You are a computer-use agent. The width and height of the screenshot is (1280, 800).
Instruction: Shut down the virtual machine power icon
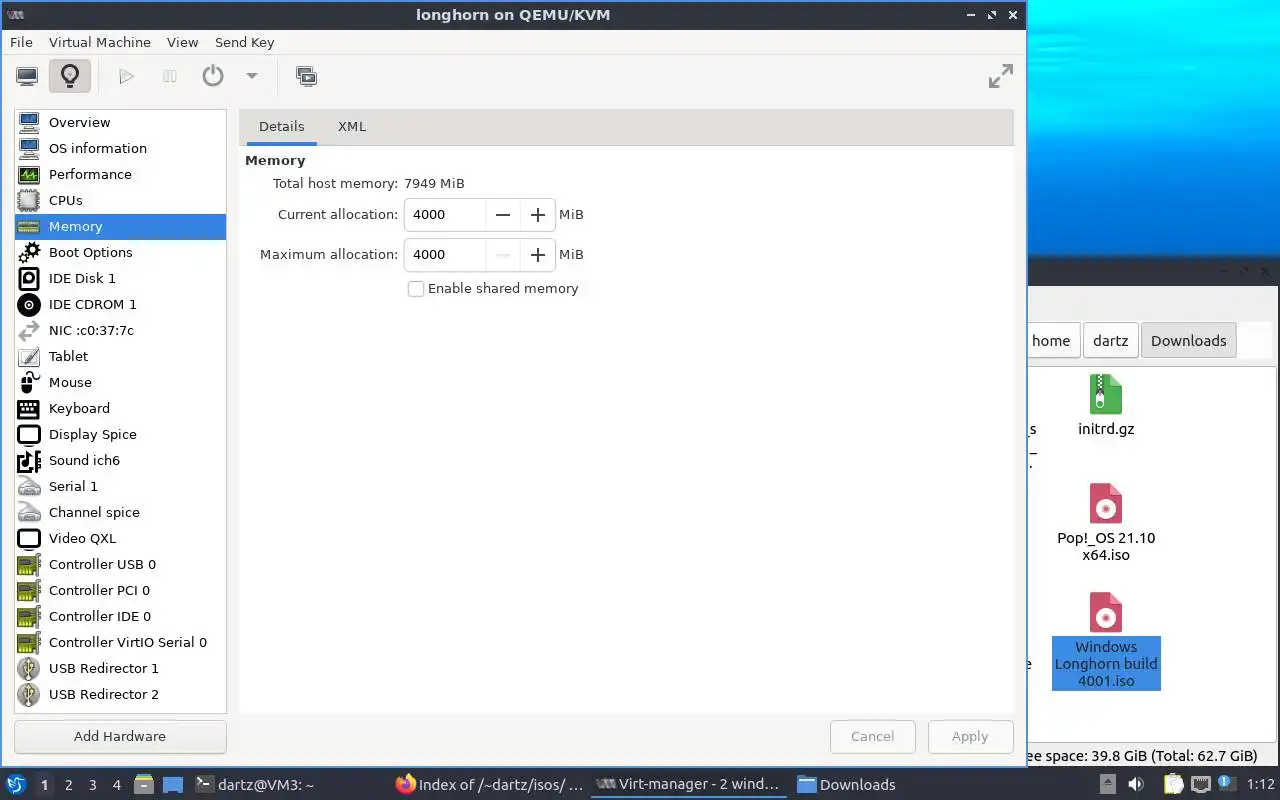pos(213,76)
